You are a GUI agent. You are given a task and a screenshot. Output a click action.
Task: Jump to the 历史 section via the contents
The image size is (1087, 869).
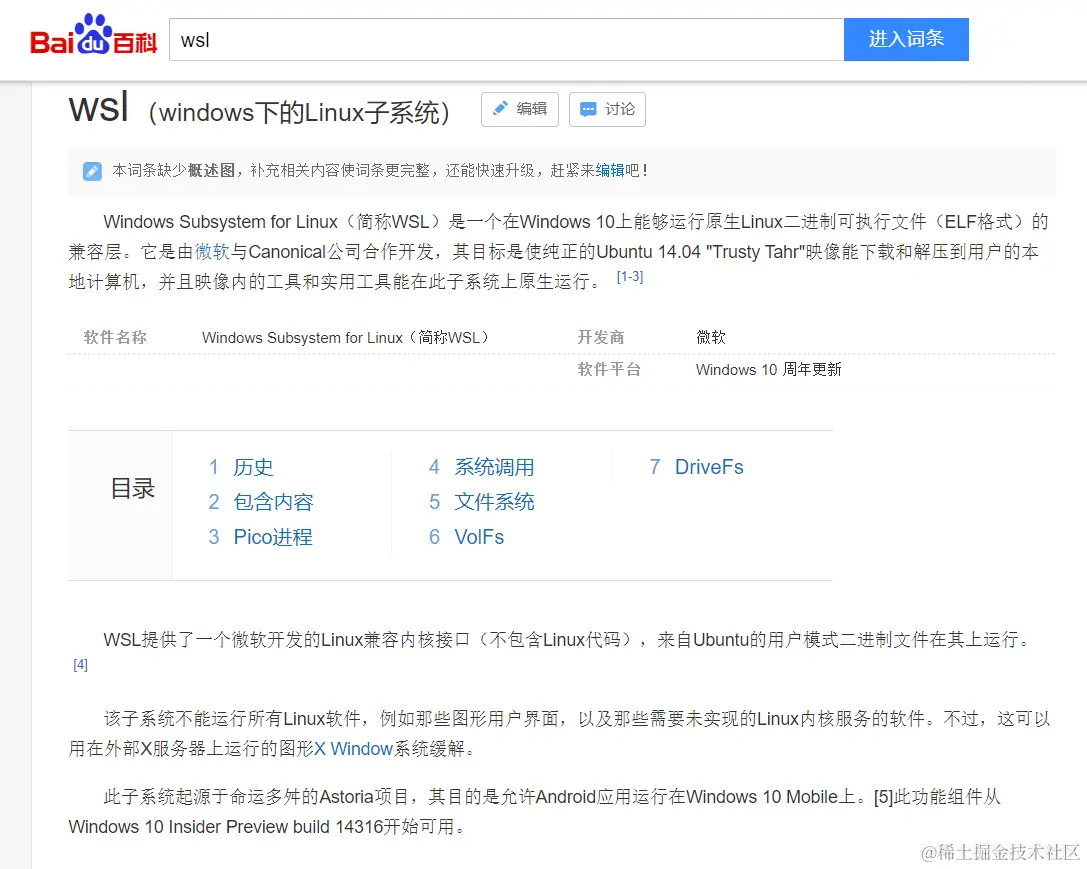click(253, 467)
